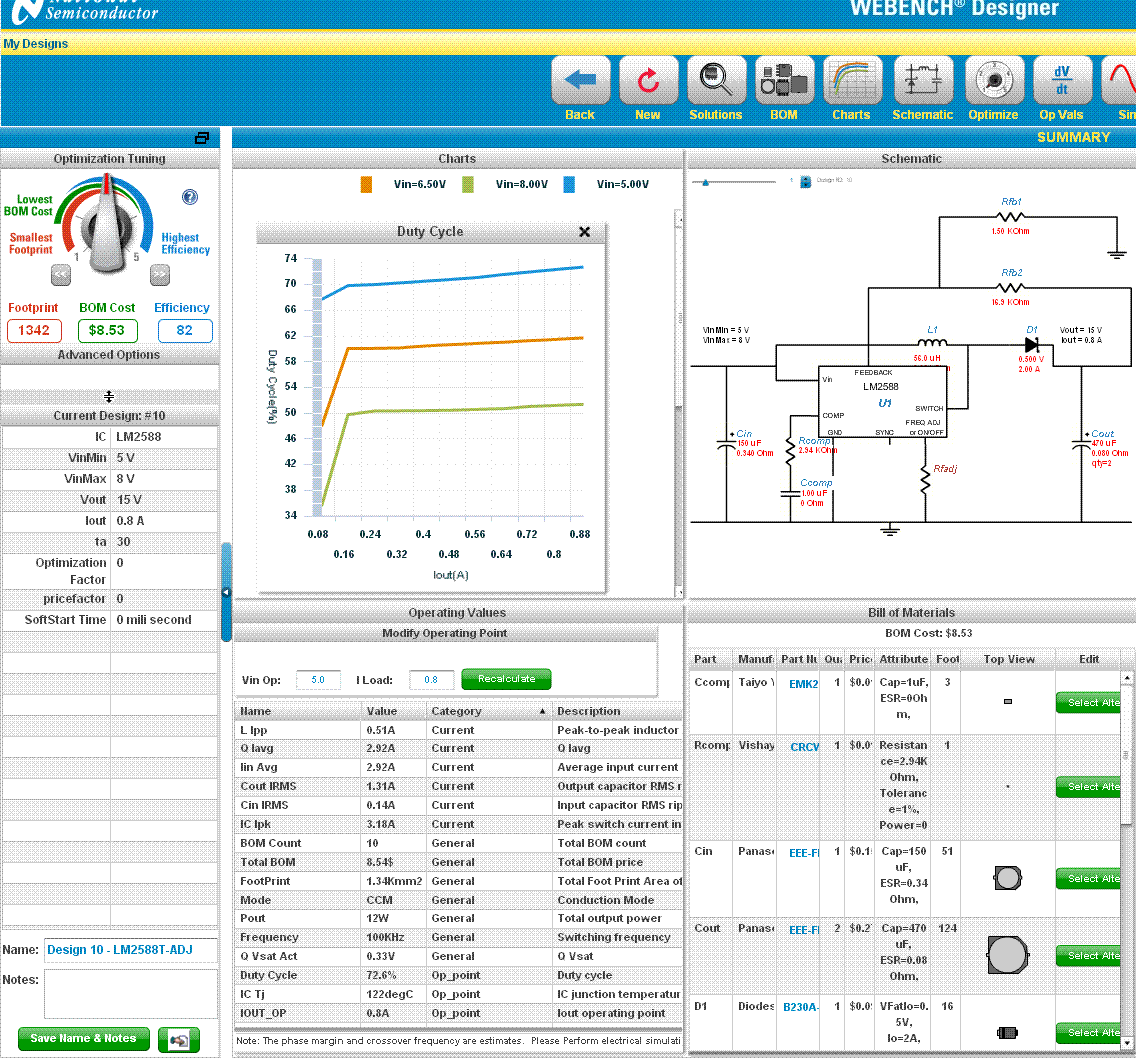
Task: Adjust the schematic zoom slider handle
Action: [x=705, y=182]
